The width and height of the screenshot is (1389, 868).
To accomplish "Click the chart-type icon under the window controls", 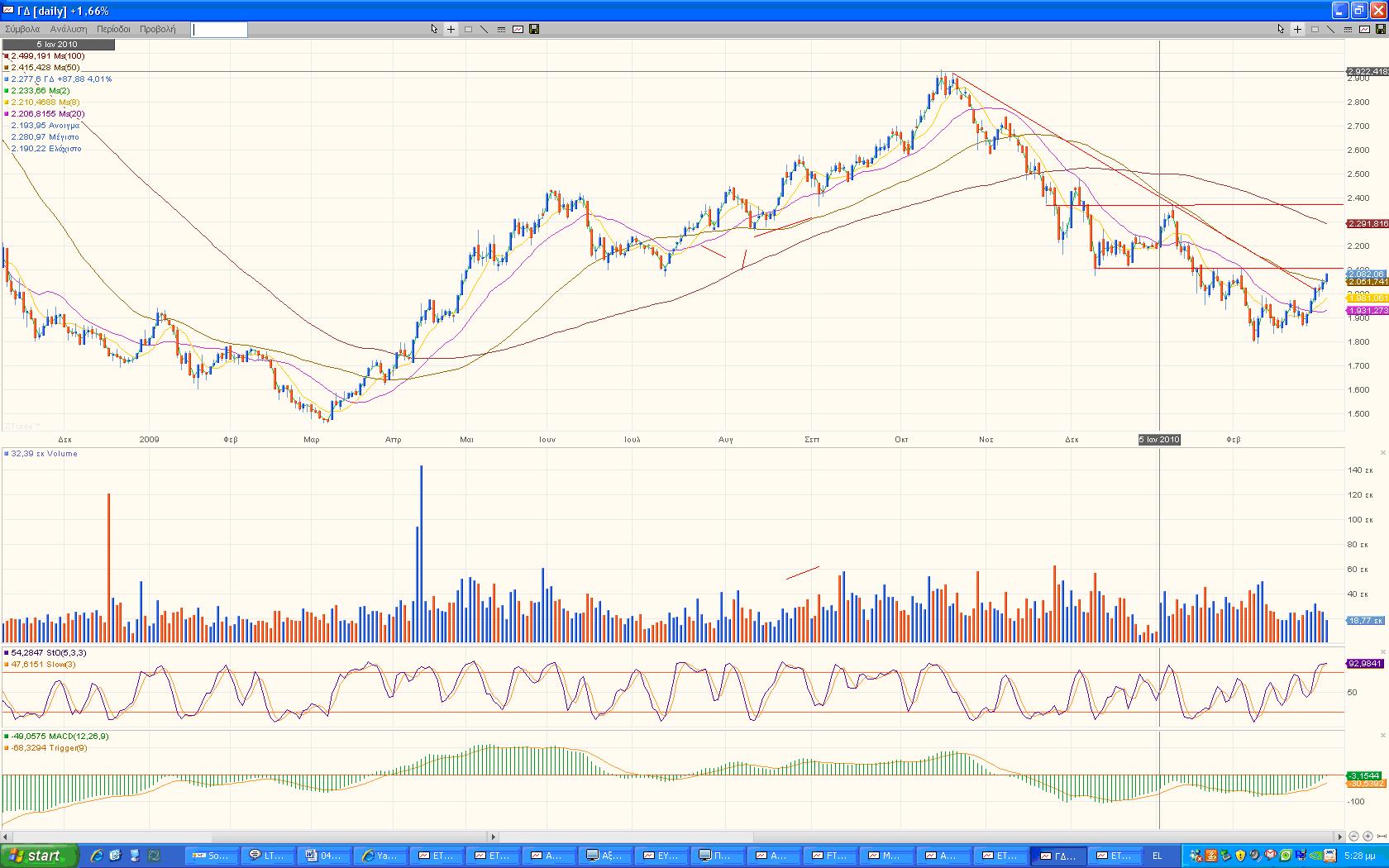I will pos(1364,29).
